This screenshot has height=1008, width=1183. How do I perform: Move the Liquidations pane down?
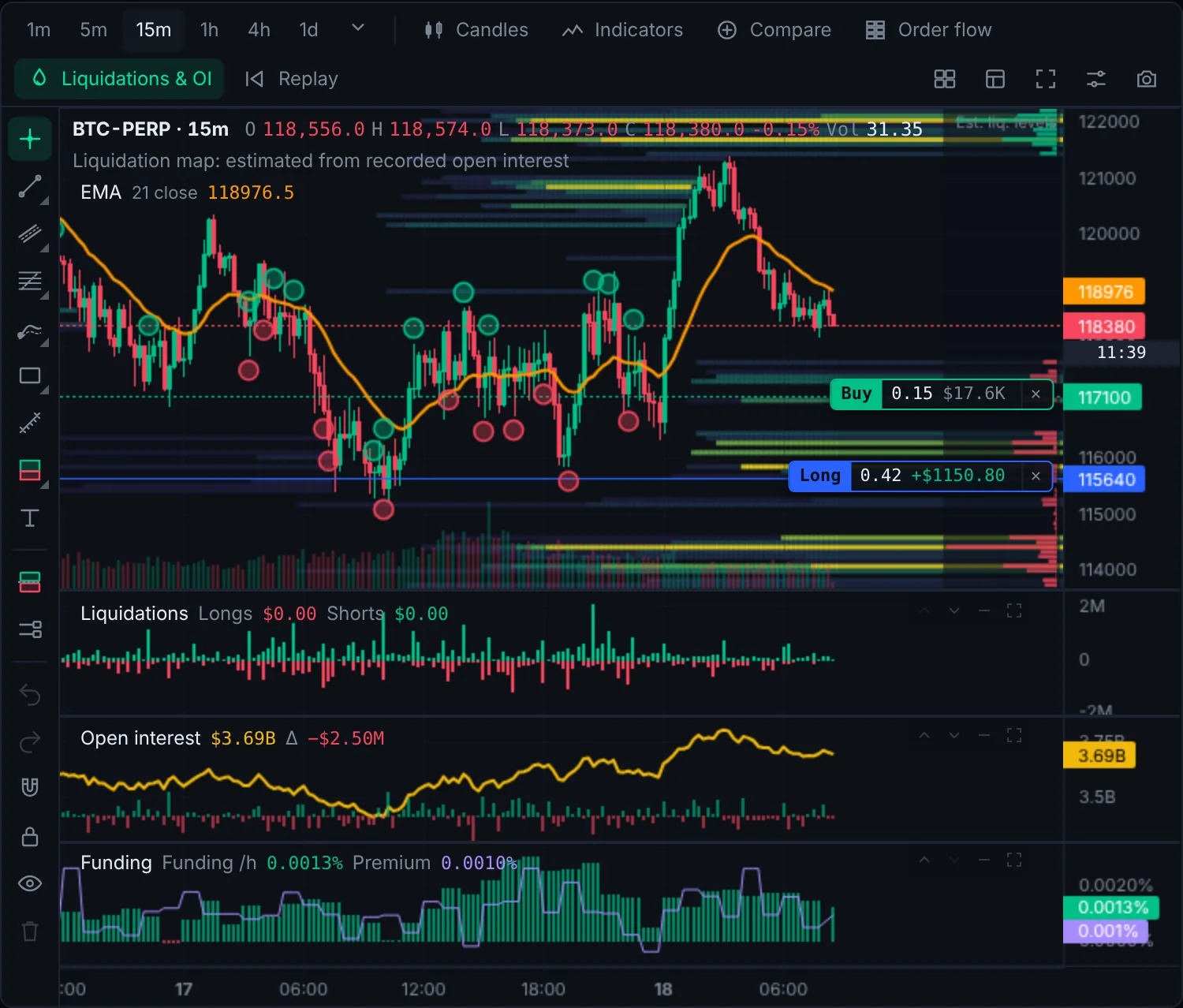[x=954, y=610]
